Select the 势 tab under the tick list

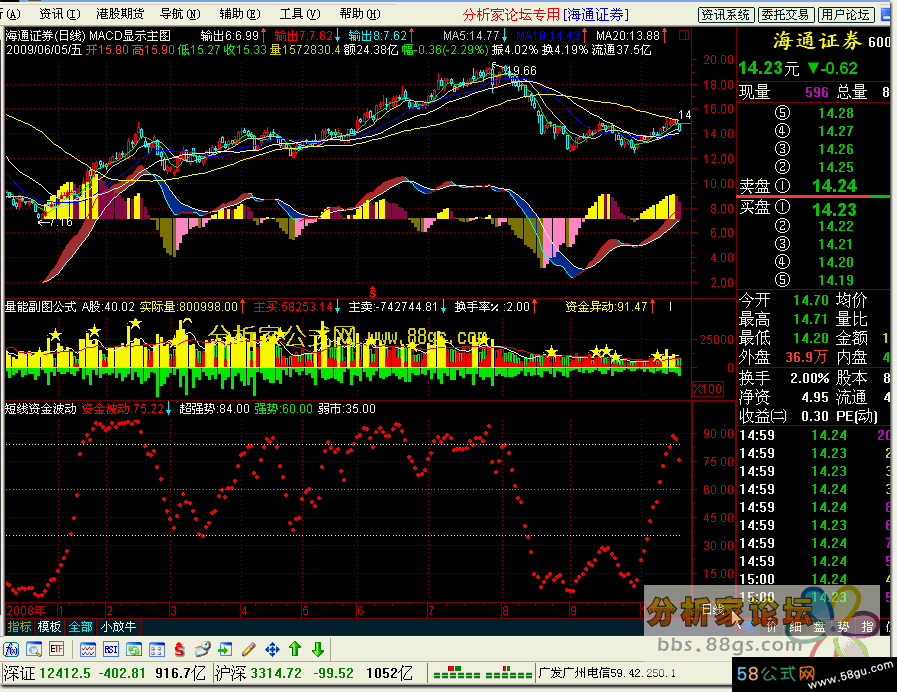(843, 627)
